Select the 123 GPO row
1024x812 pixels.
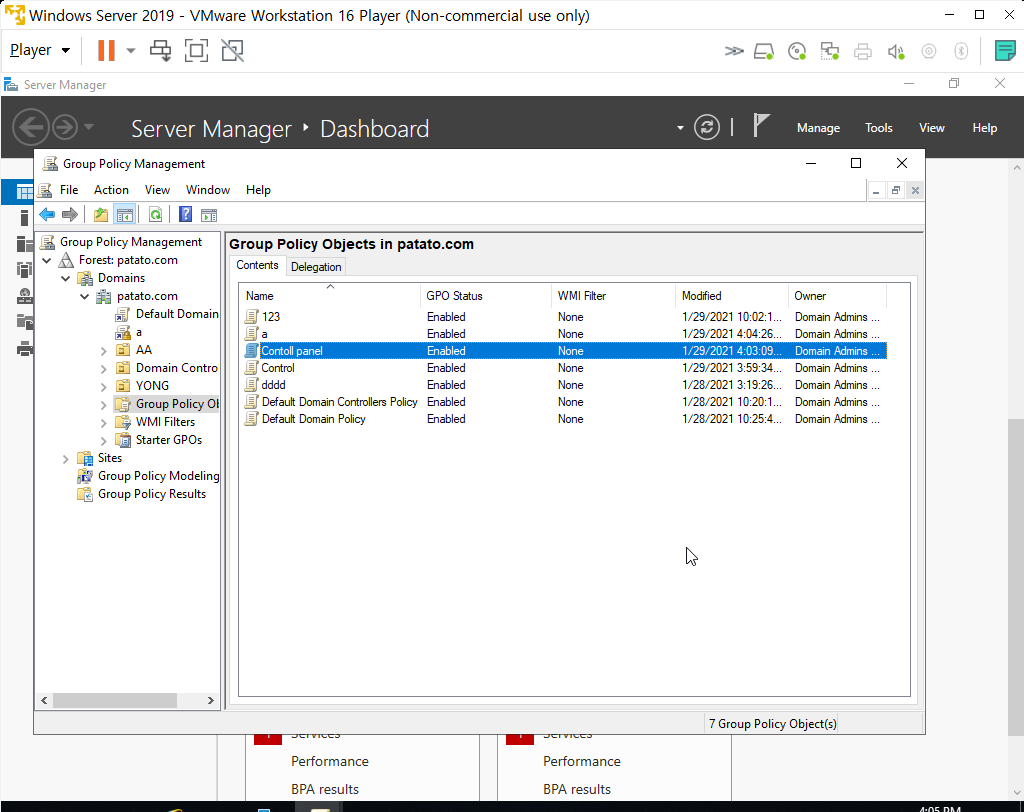(x=565, y=317)
